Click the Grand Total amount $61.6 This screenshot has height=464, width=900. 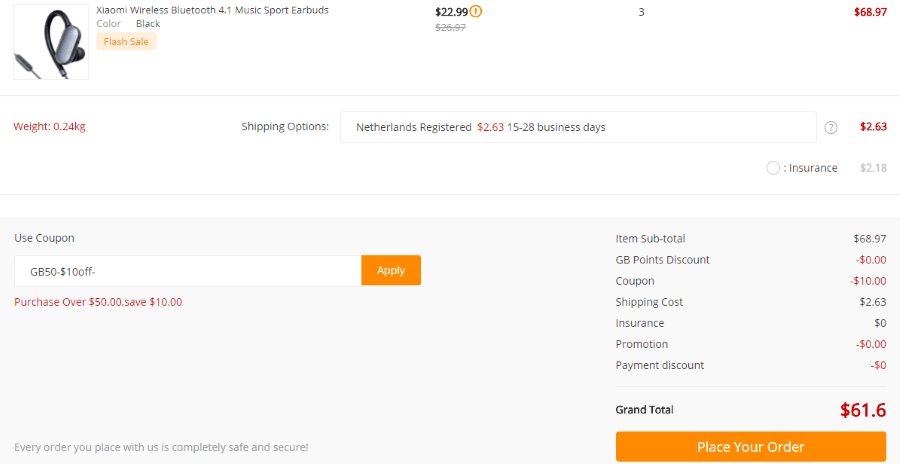coord(863,410)
